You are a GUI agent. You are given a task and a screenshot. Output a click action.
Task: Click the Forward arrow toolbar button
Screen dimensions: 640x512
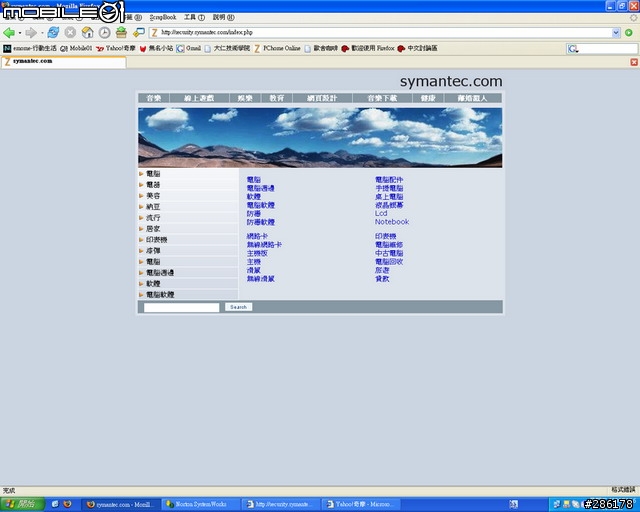[31, 33]
